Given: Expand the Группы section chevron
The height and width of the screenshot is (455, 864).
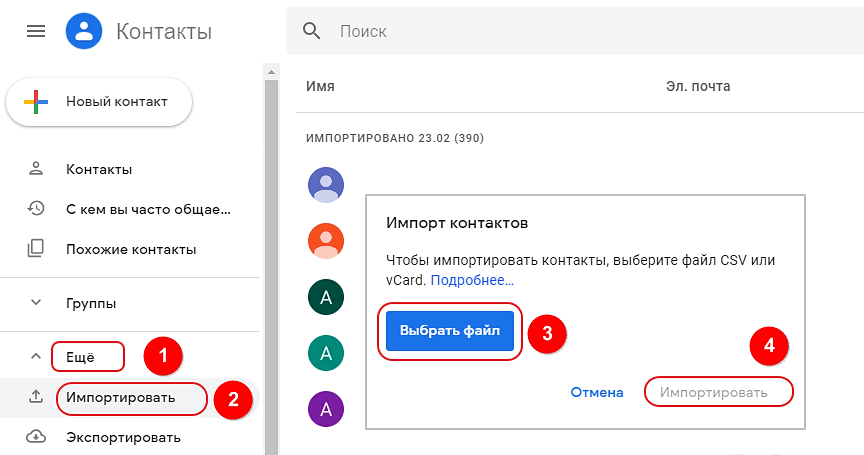Looking at the screenshot, I should 36,302.
